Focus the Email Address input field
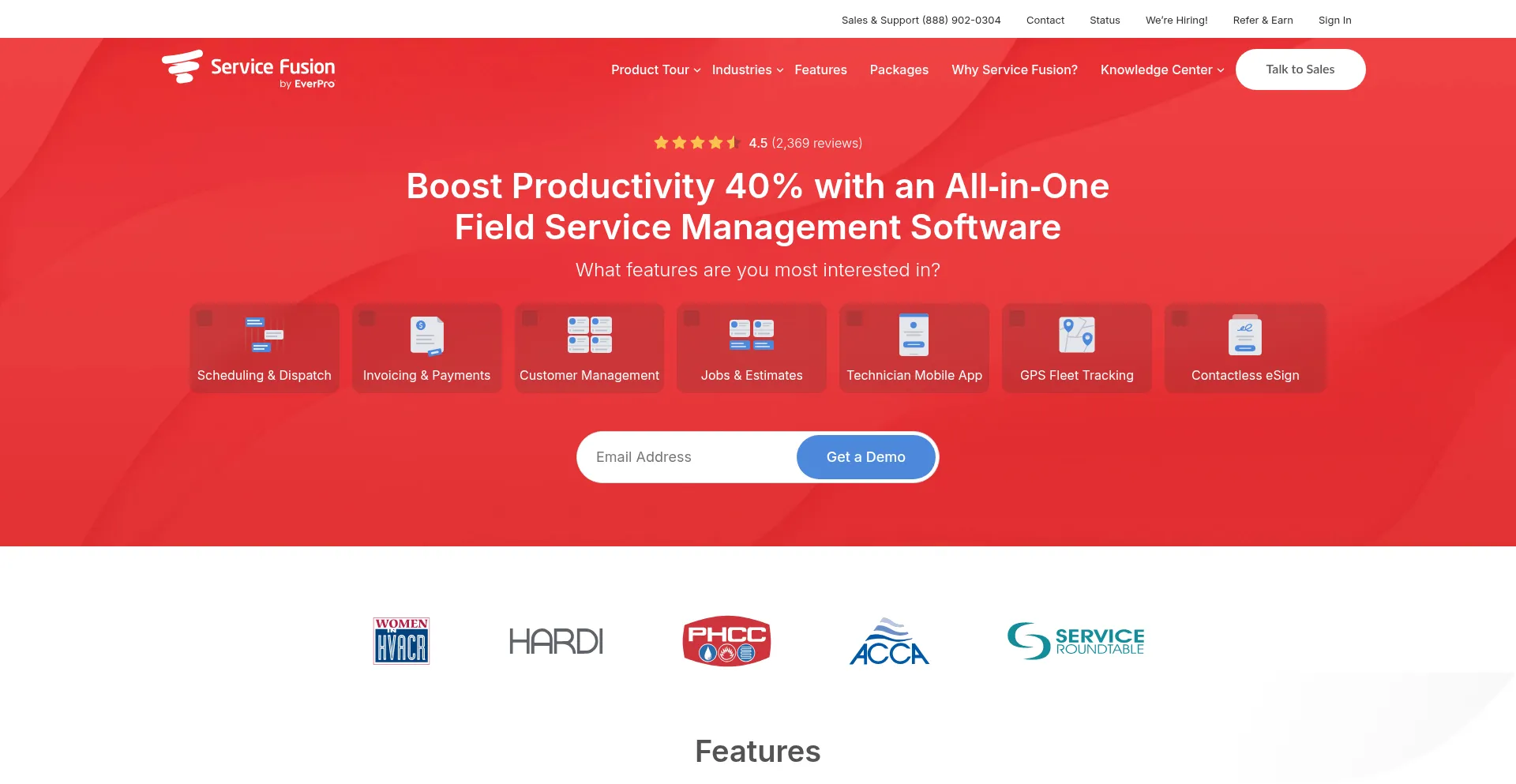Image resolution: width=1516 pixels, height=784 pixels. click(x=687, y=457)
